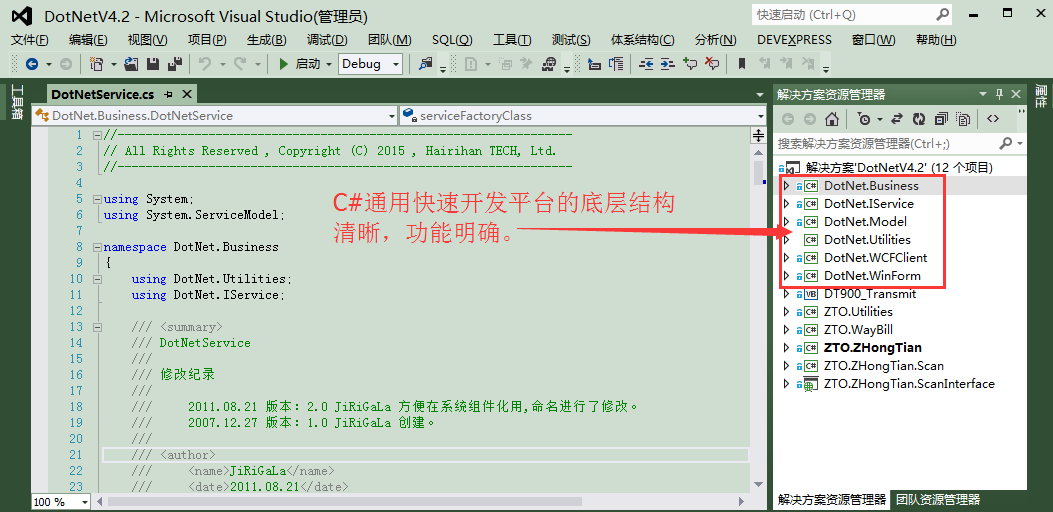Open the Find in Files icon
1053x512 pixels.
pos(425,65)
